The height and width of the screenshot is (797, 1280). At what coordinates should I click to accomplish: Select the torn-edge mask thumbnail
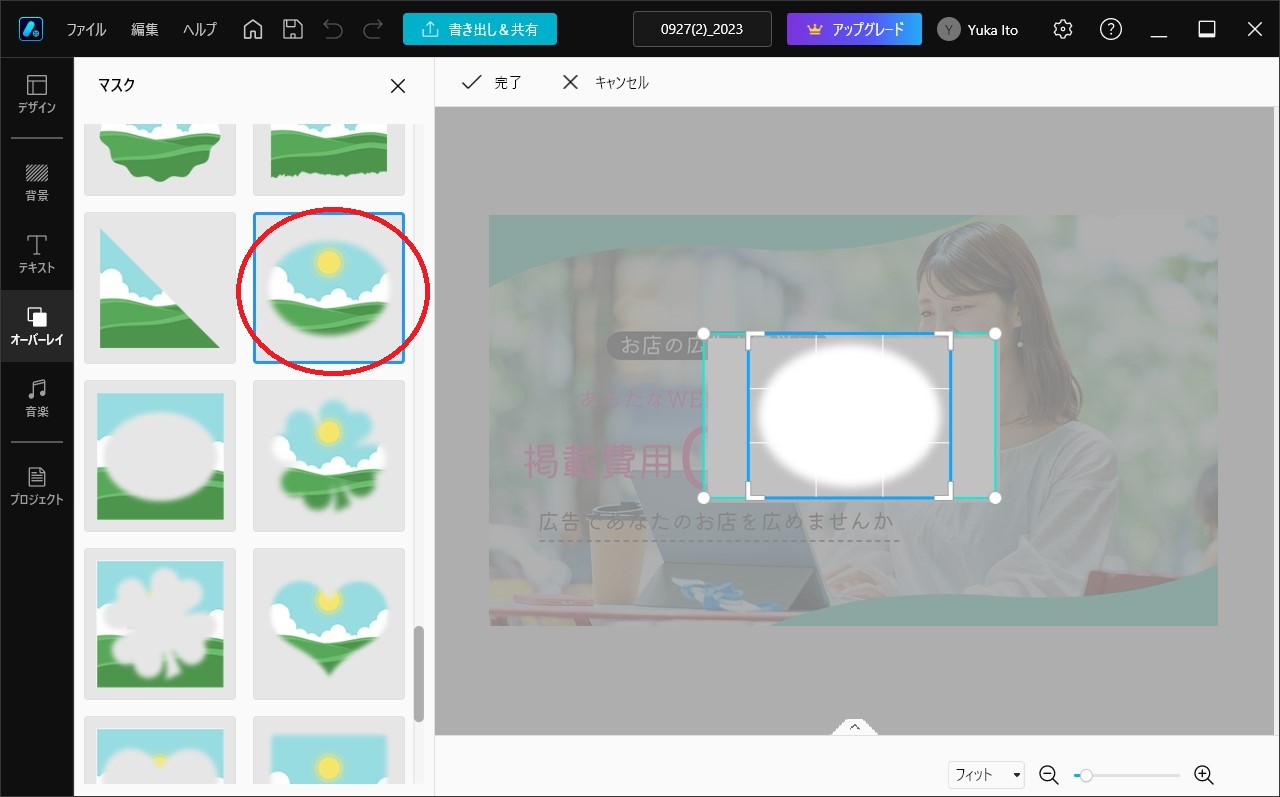click(329, 160)
